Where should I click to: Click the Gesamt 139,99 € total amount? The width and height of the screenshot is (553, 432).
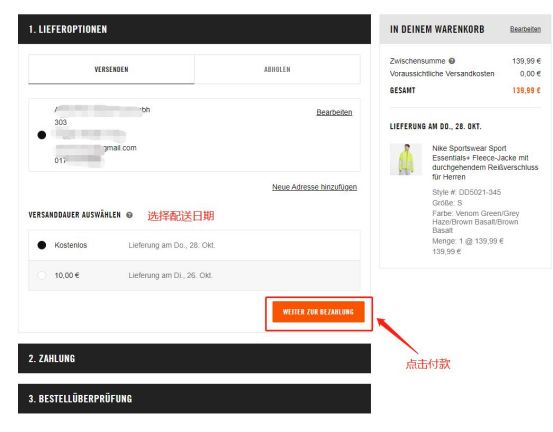pyautogui.click(x=526, y=90)
